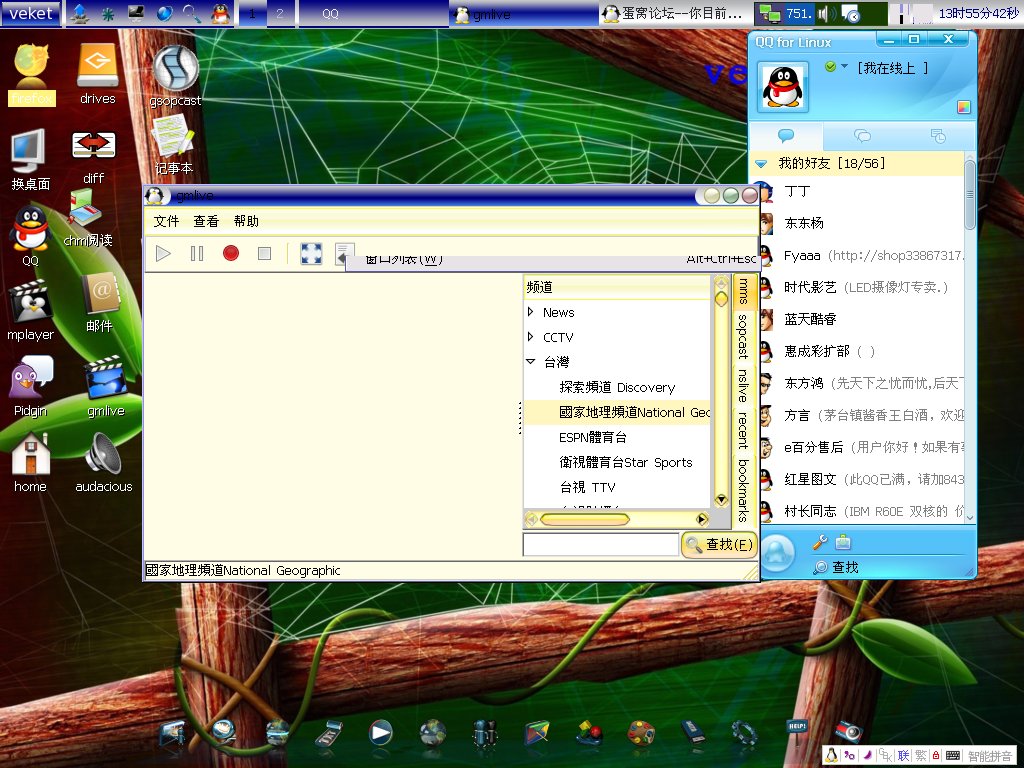Click QQ 查找 find-contacts button
Screen dimensions: 1024x768
(x=835, y=568)
